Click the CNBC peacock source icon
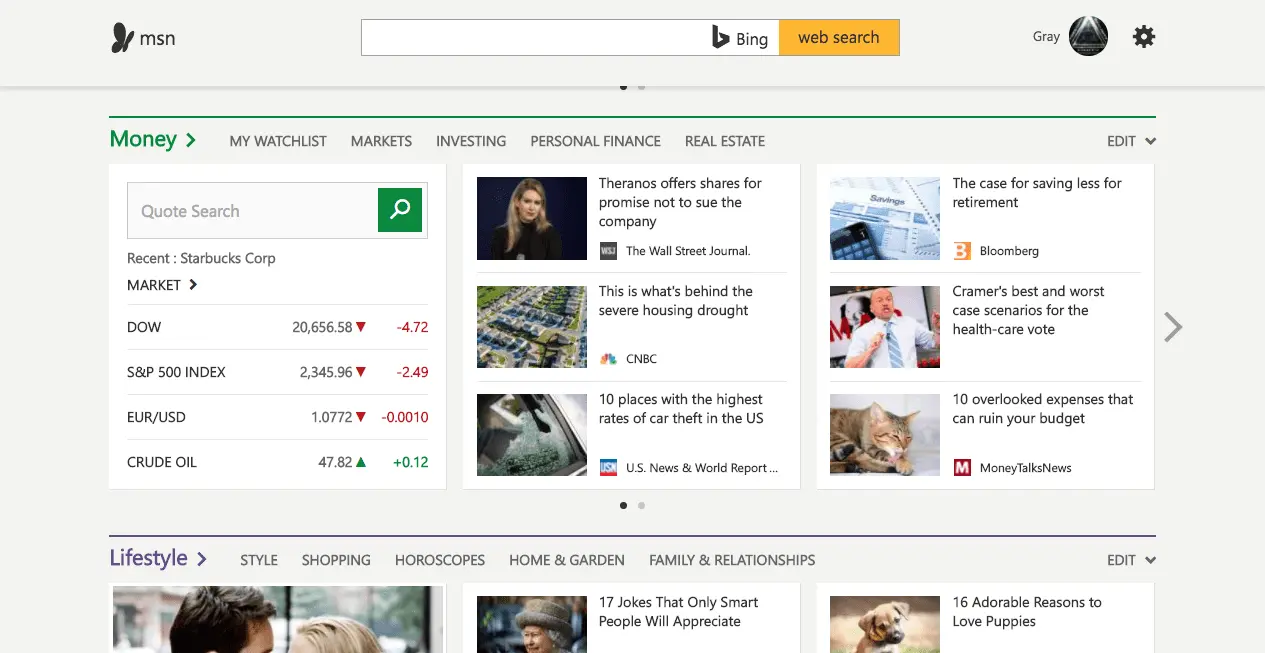This screenshot has width=1265, height=653. tap(608, 359)
